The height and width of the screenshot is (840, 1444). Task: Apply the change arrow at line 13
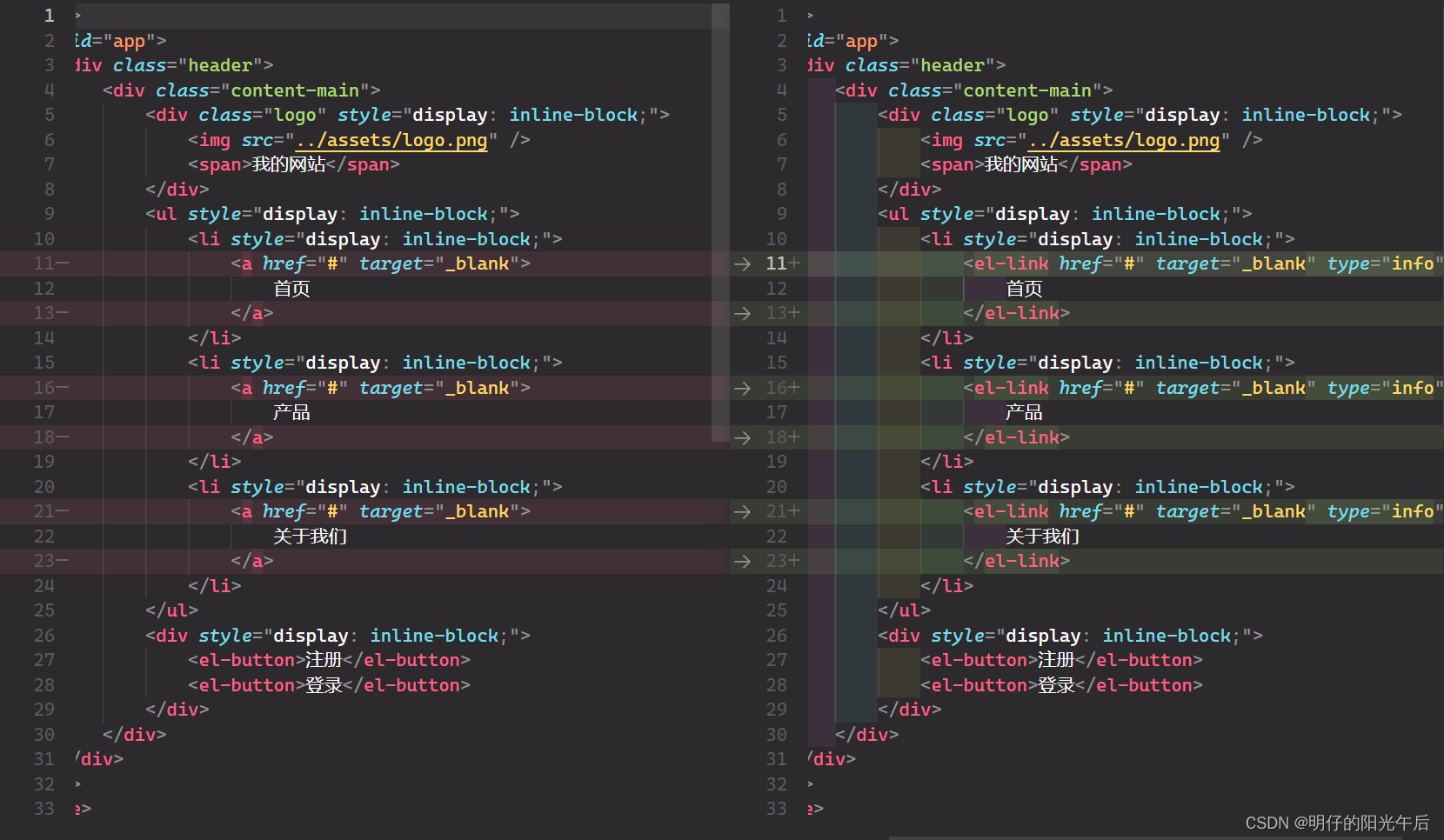[742, 313]
